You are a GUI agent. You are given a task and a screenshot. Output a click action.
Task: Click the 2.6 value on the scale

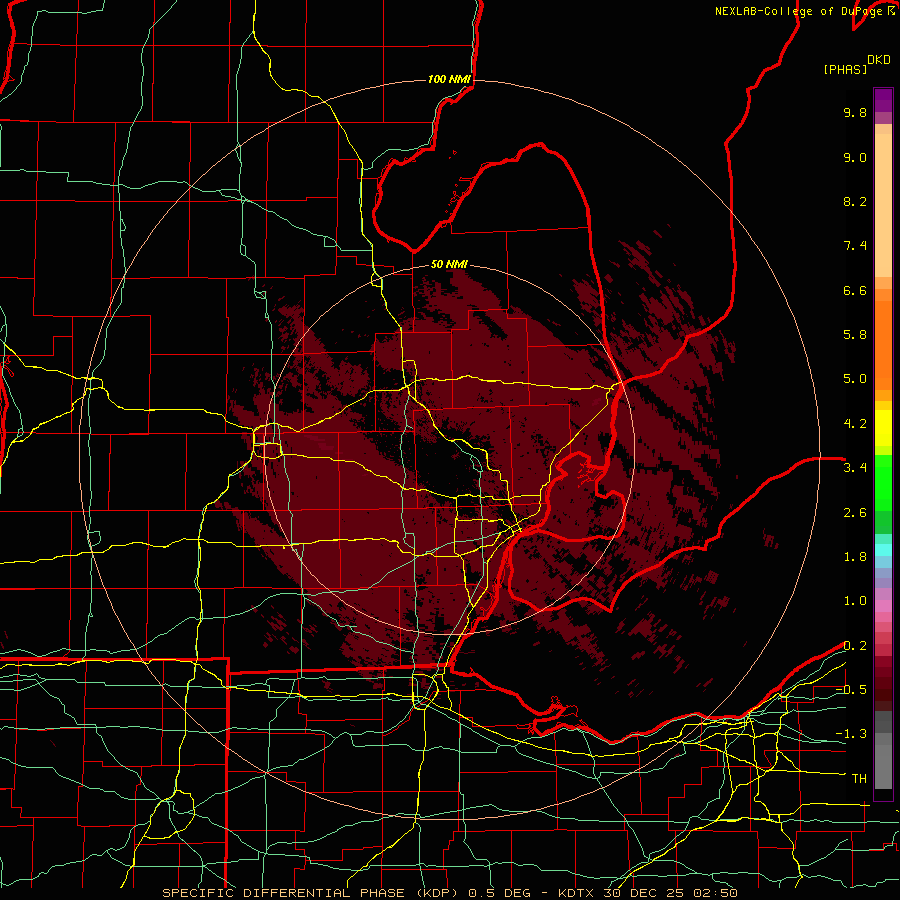[x=855, y=513]
